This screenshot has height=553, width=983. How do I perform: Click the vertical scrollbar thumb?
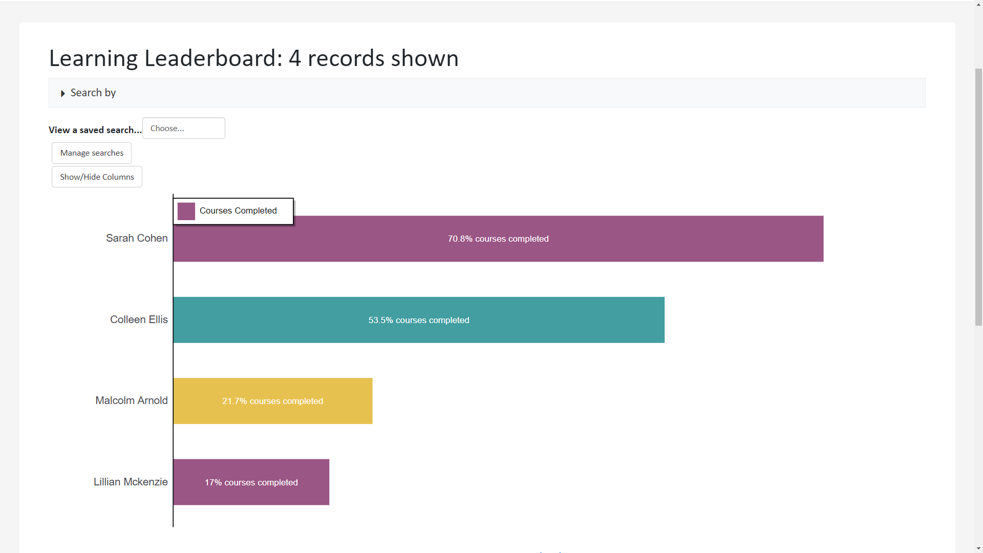pos(978,195)
